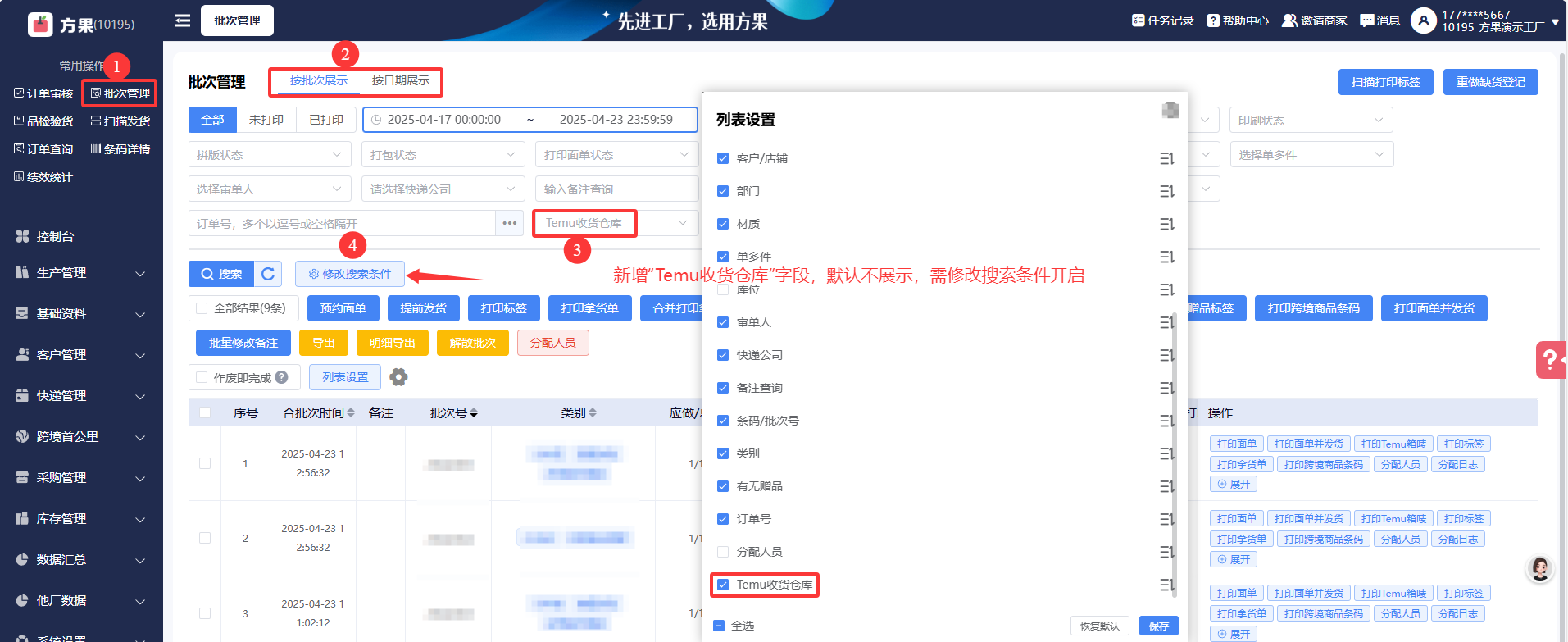Click 恢复默认 in the 列表设置 panel

coord(1100,626)
